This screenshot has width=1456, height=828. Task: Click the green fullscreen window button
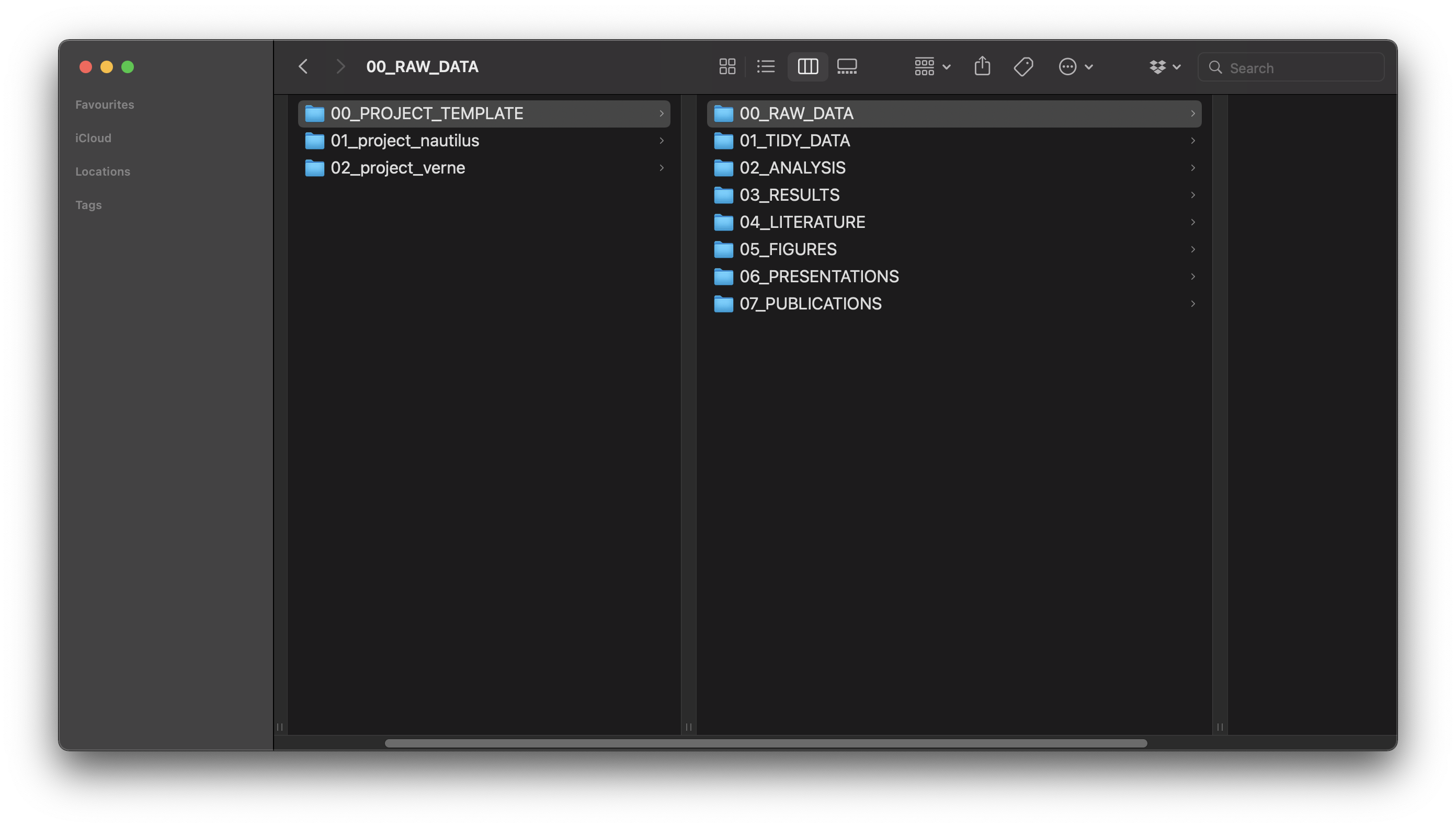pos(128,67)
